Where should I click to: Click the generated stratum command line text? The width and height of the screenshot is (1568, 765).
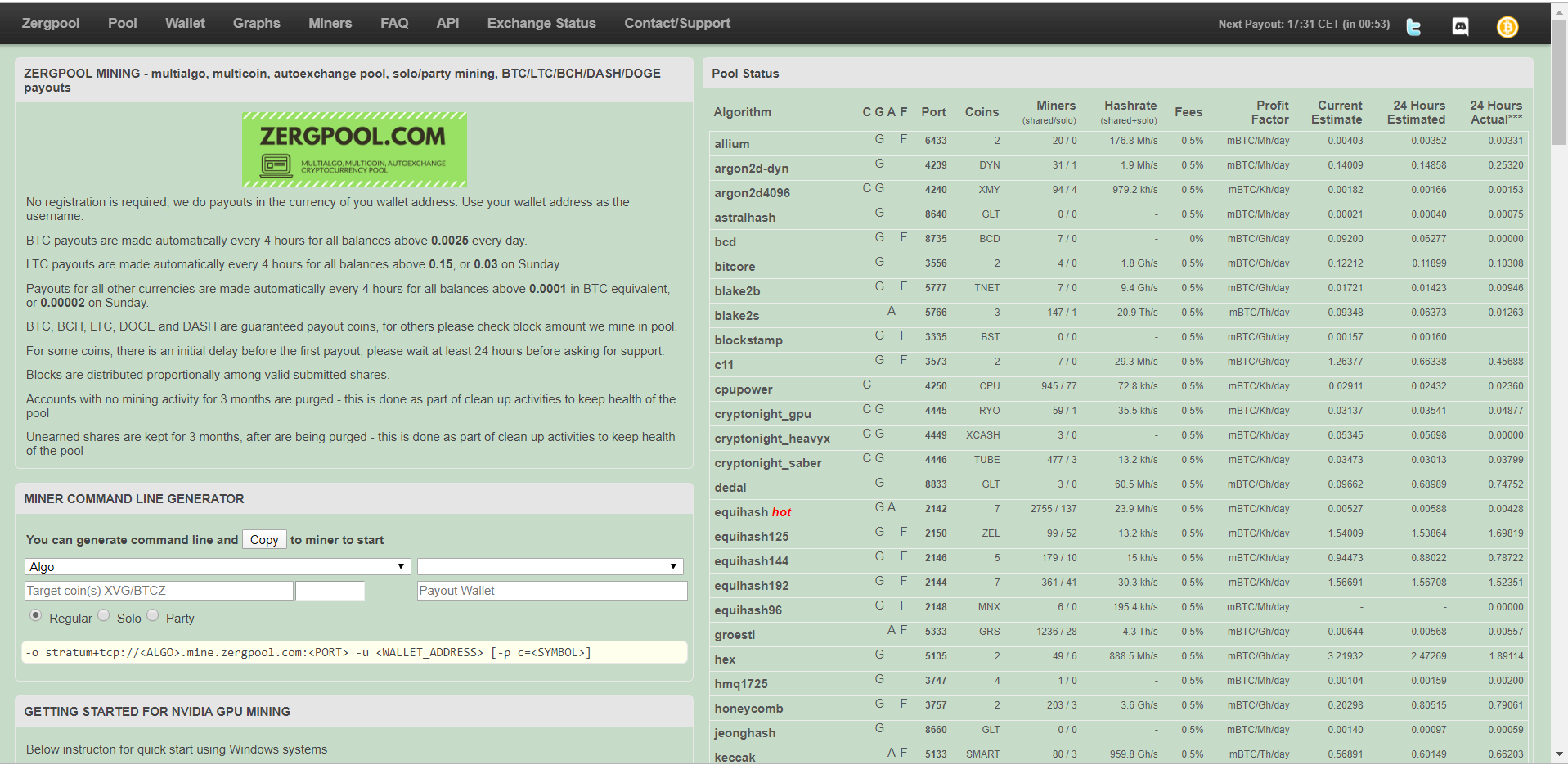(308, 652)
